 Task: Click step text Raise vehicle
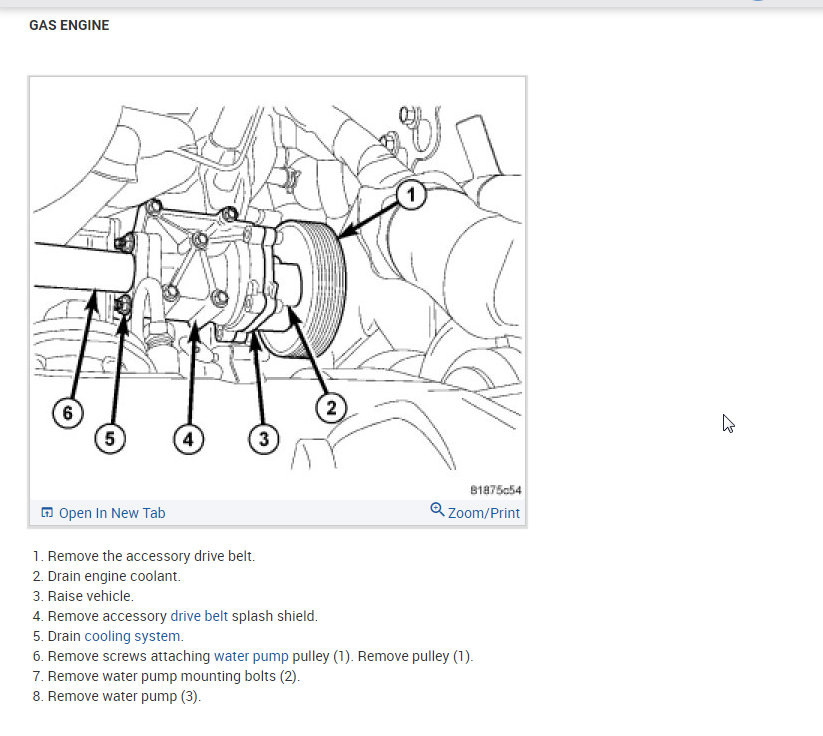(90, 596)
